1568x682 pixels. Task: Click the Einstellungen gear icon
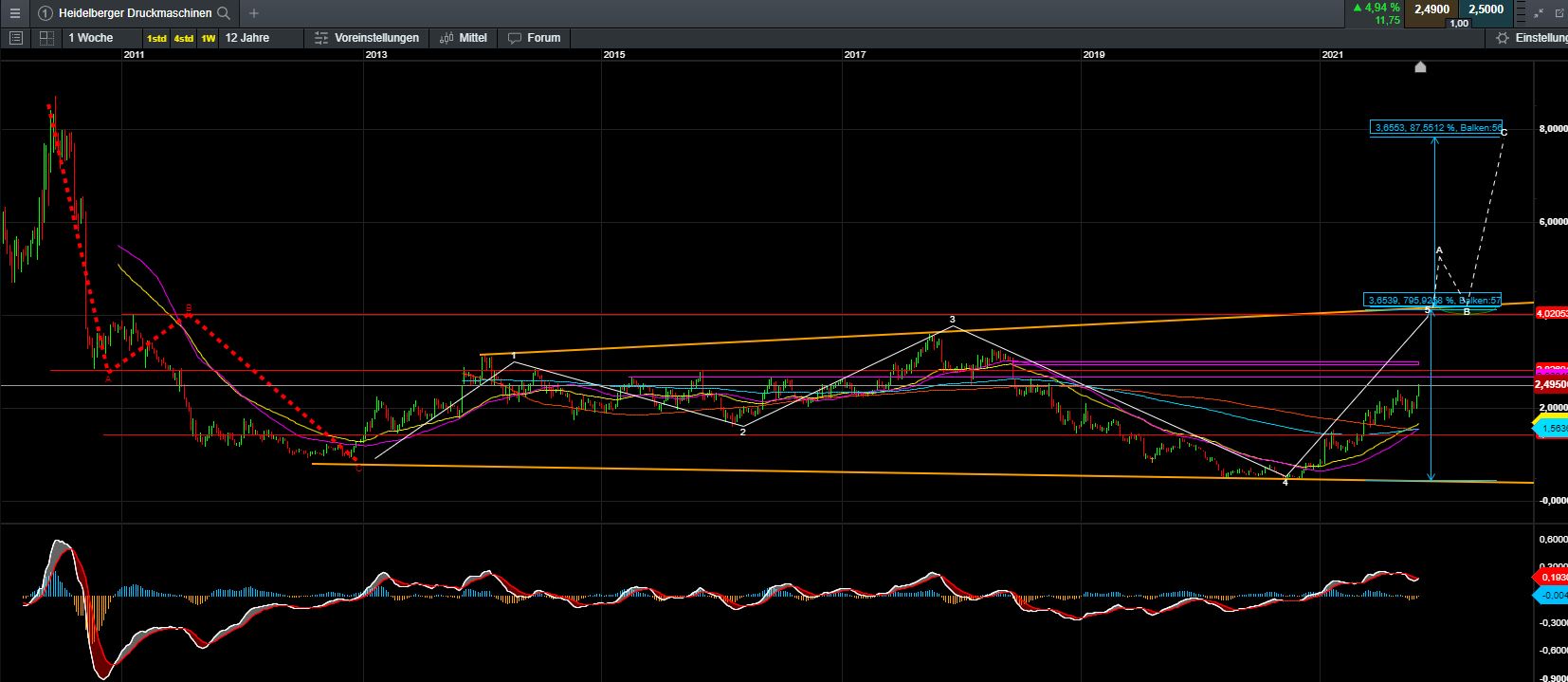pos(1503,38)
